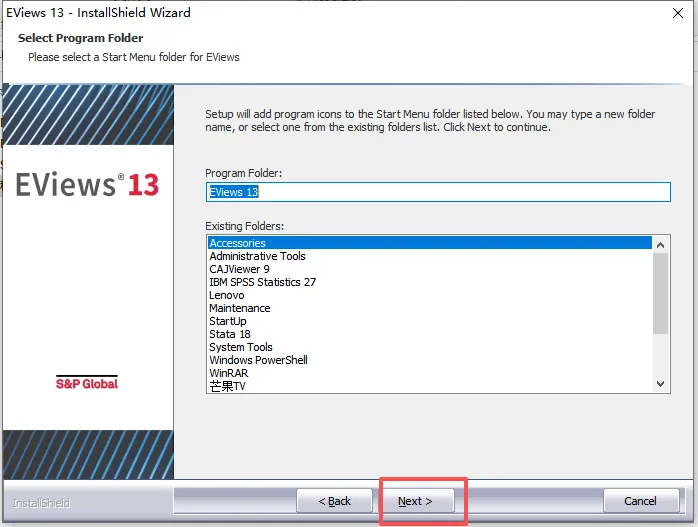
Task: Select Maintenance in the folder list
Action: click(x=430, y=308)
